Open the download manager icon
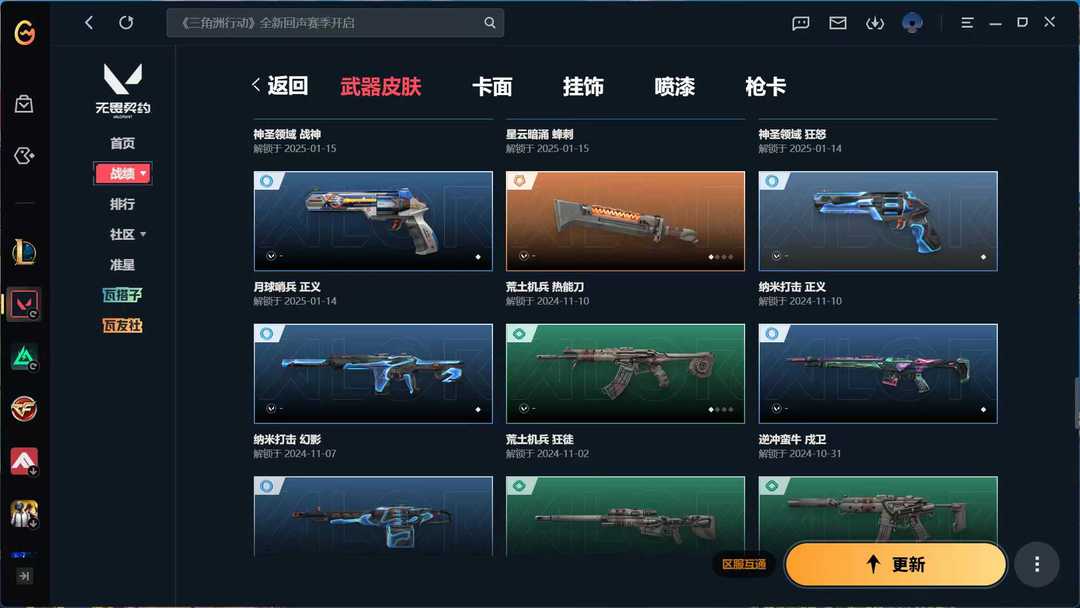The width and height of the screenshot is (1080, 608). pos(875,23)
